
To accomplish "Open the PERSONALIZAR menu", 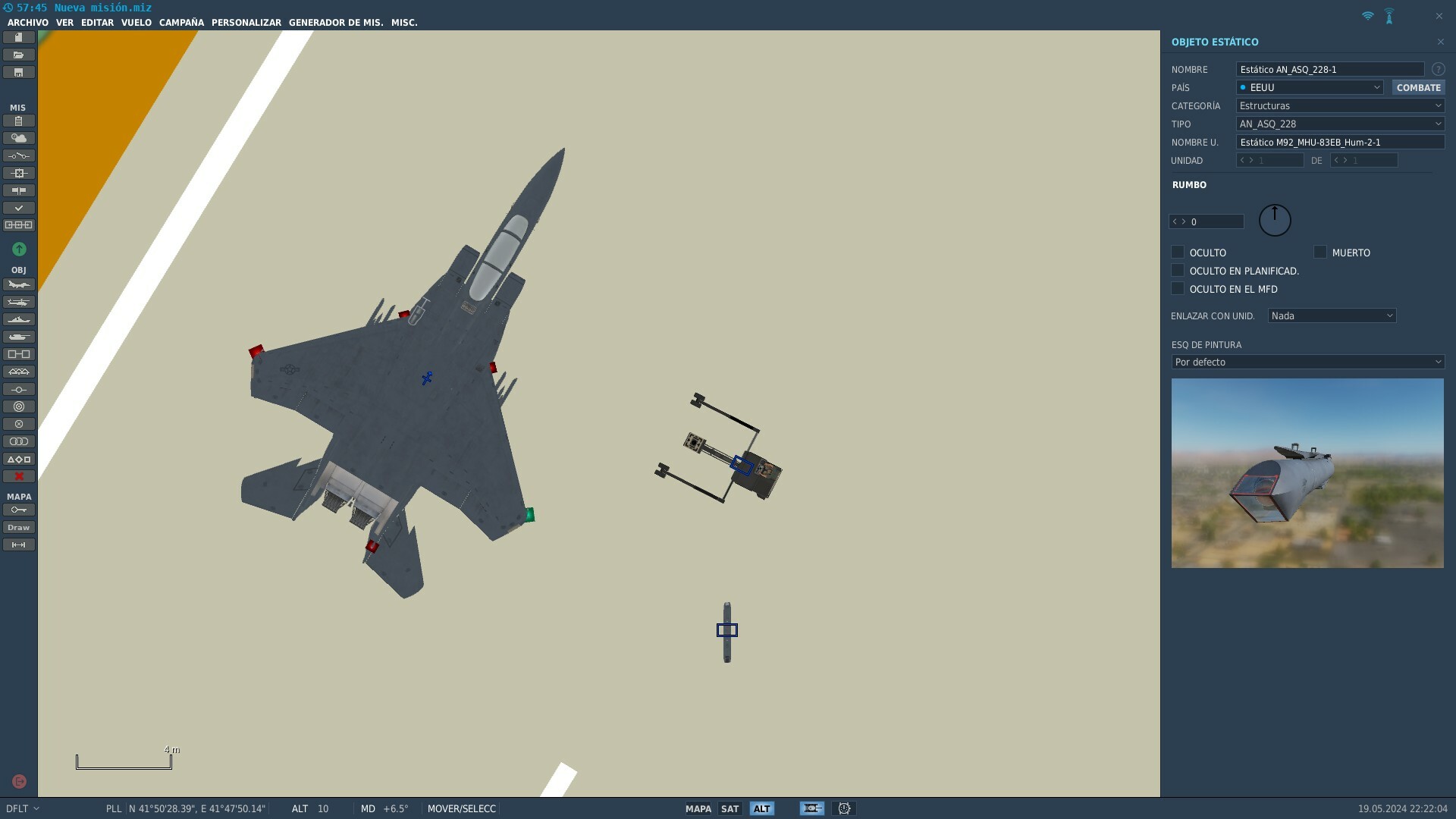I will [x=246, y=22].
